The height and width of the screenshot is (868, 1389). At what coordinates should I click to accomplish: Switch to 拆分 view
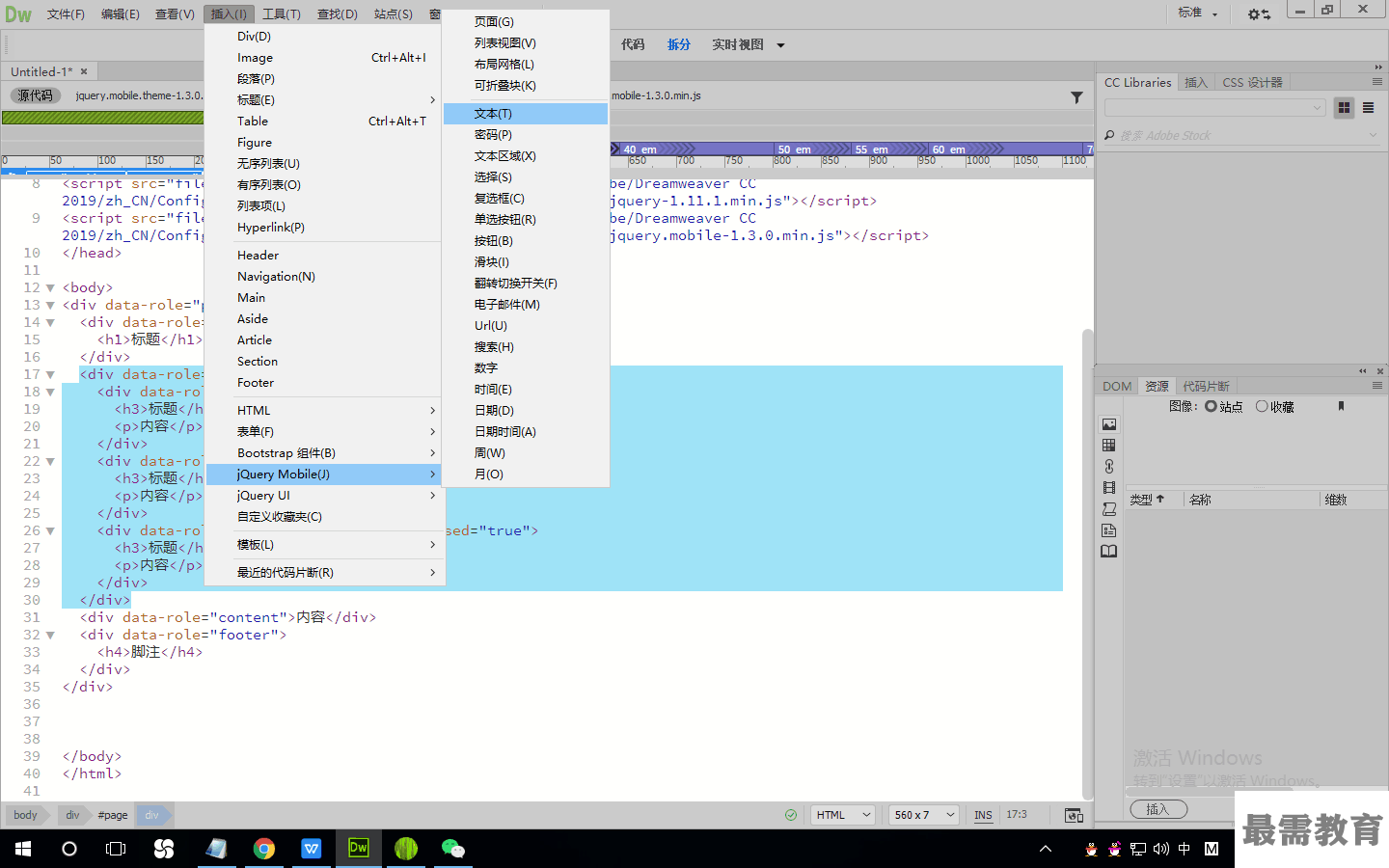[x=679, y=45]
